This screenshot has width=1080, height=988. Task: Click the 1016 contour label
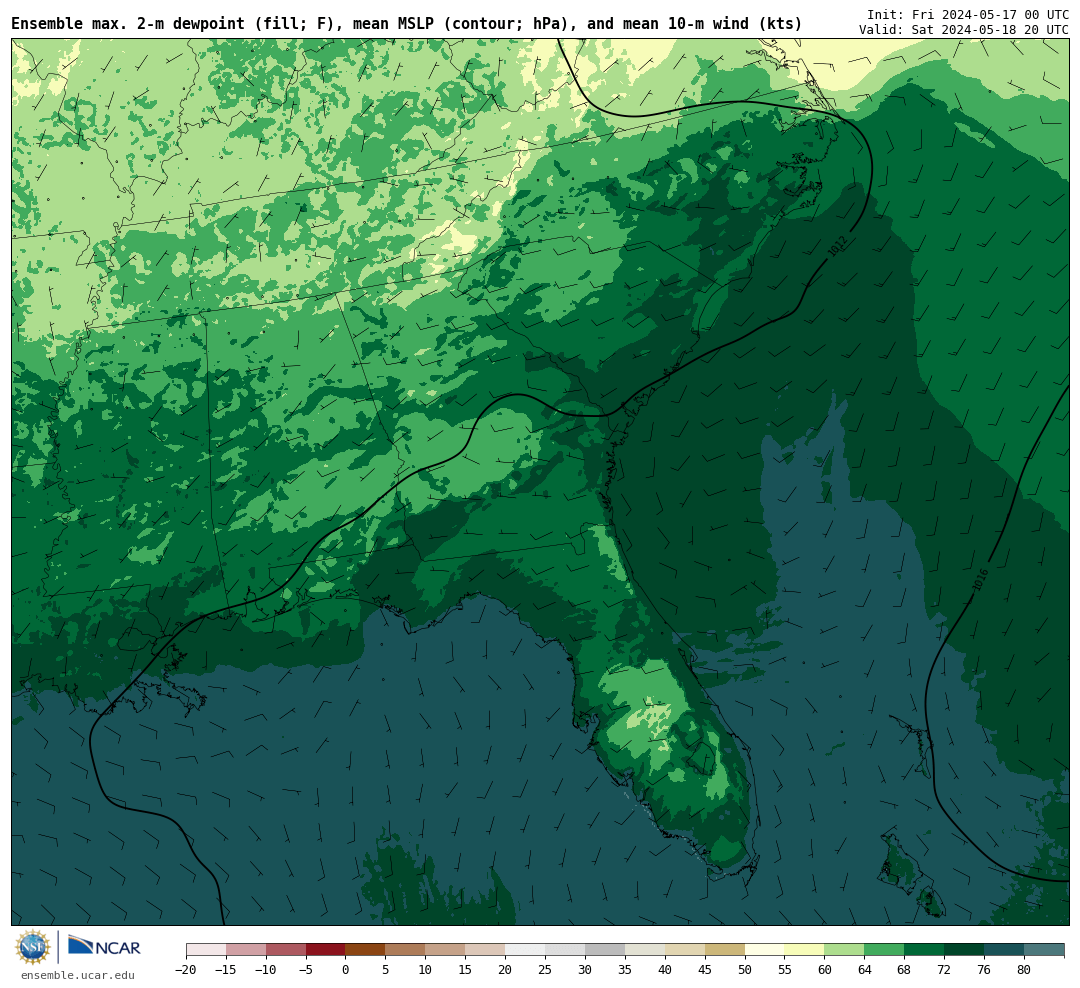point(981,579)
